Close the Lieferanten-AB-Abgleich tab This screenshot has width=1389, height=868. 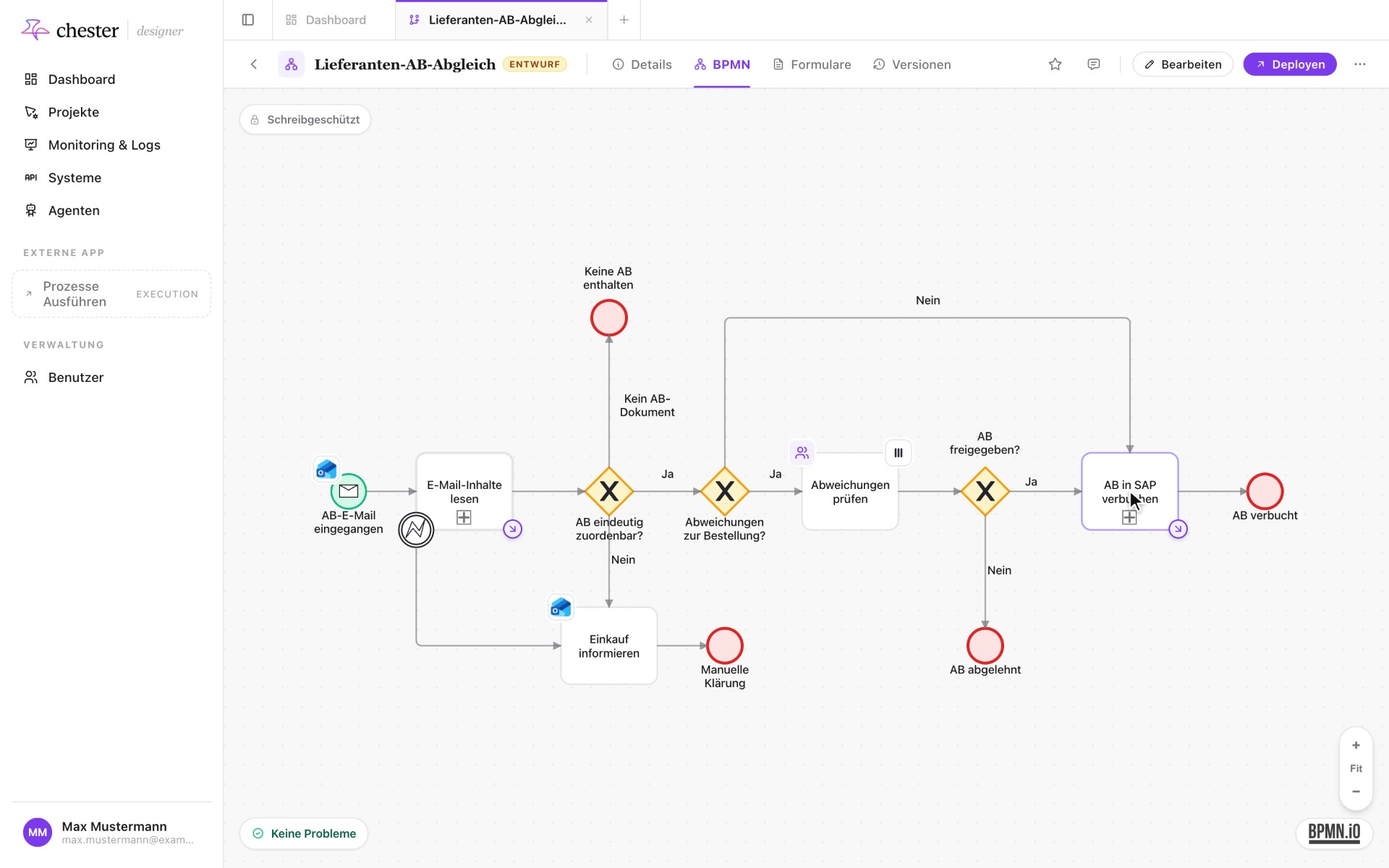click(589, 20)
